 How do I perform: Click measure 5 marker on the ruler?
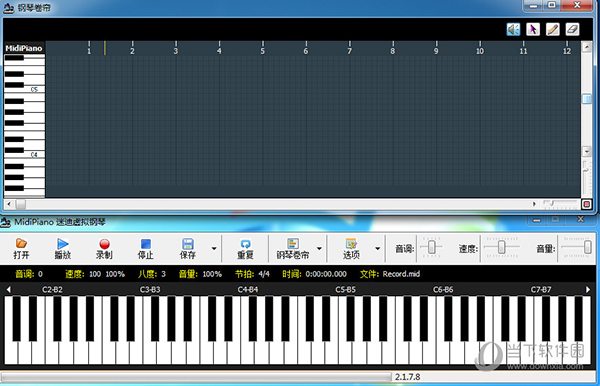[262, 51]
